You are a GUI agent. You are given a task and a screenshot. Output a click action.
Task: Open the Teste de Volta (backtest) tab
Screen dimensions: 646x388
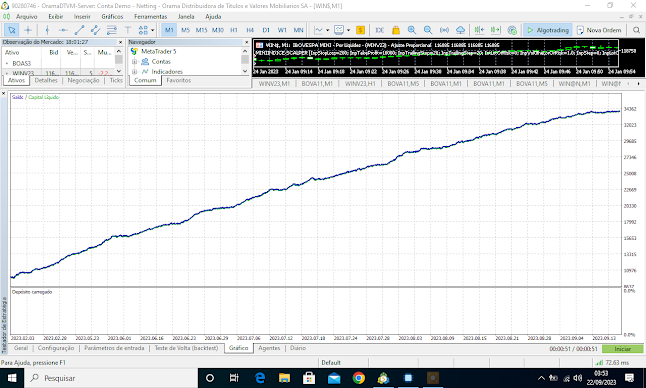186,348
